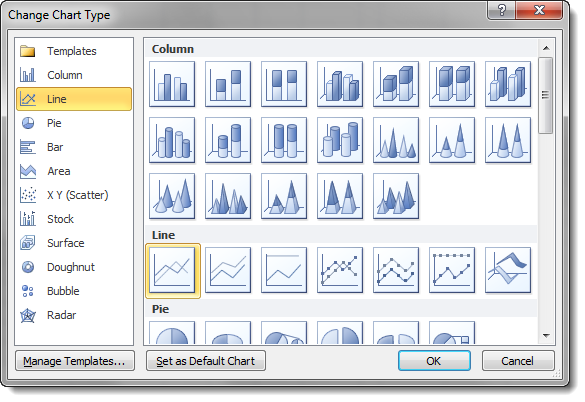585x402 pixels.
Task: Choose the clustered cone chart icon
Action: [x=396, y=140]
